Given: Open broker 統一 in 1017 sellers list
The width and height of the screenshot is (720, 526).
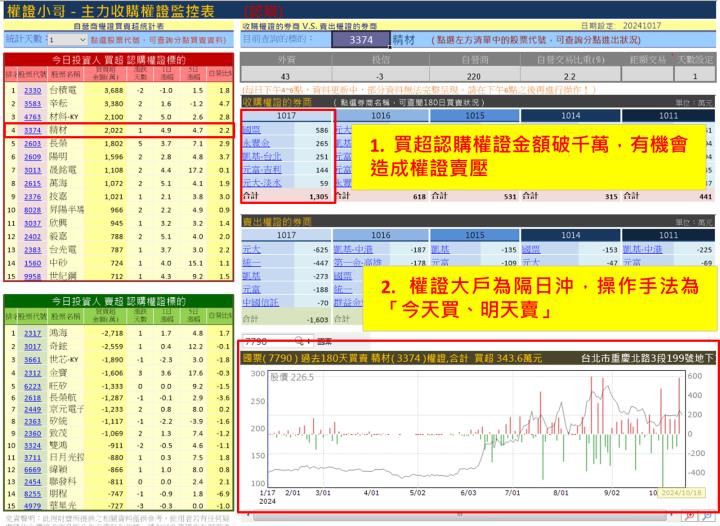Looking at the screenshot, I should point(252,263).
